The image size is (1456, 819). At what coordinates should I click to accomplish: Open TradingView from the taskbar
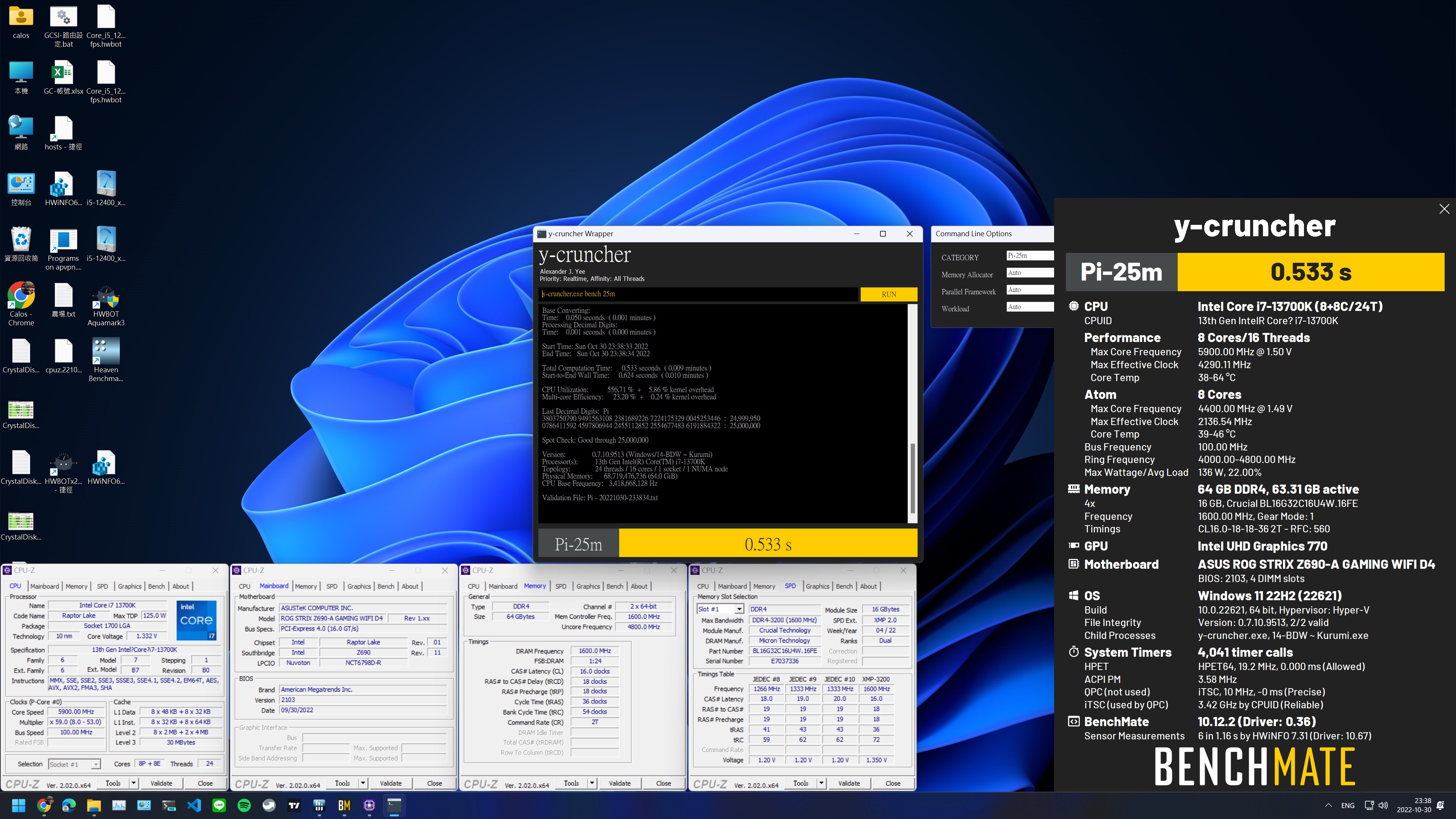(294, 805)
